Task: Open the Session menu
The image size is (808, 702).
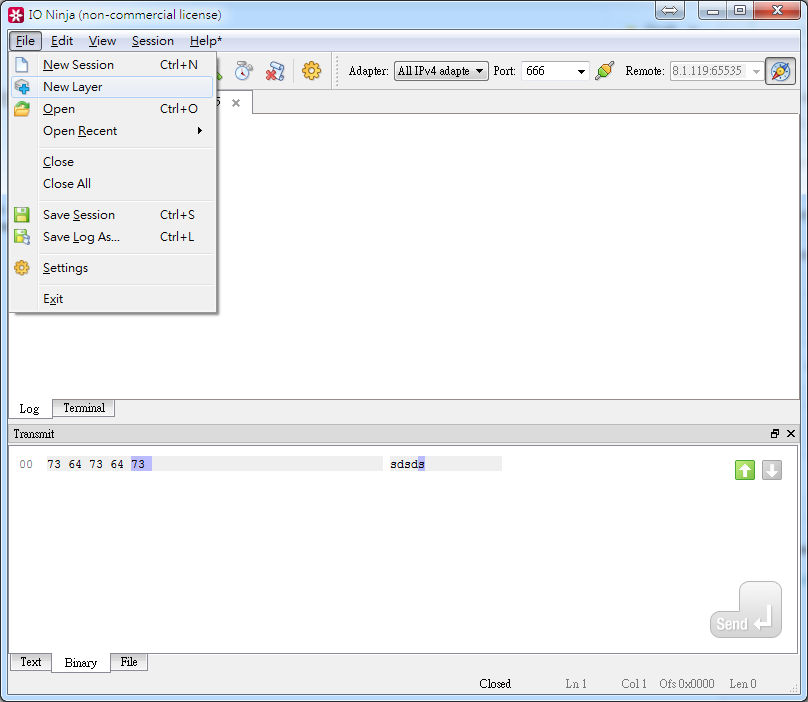Action: (x=153, y=41)
